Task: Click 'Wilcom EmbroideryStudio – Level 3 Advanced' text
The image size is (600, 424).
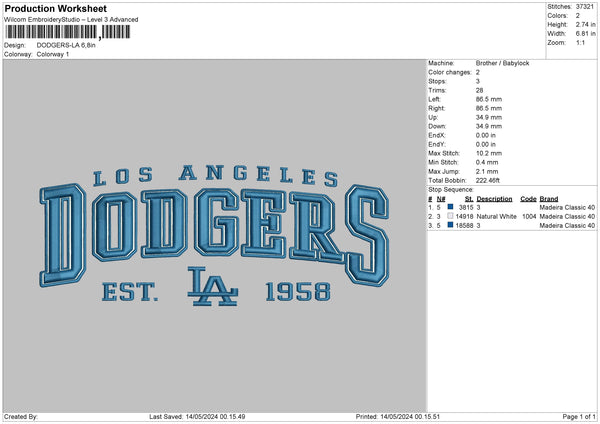Action: (x=71, y=20)
